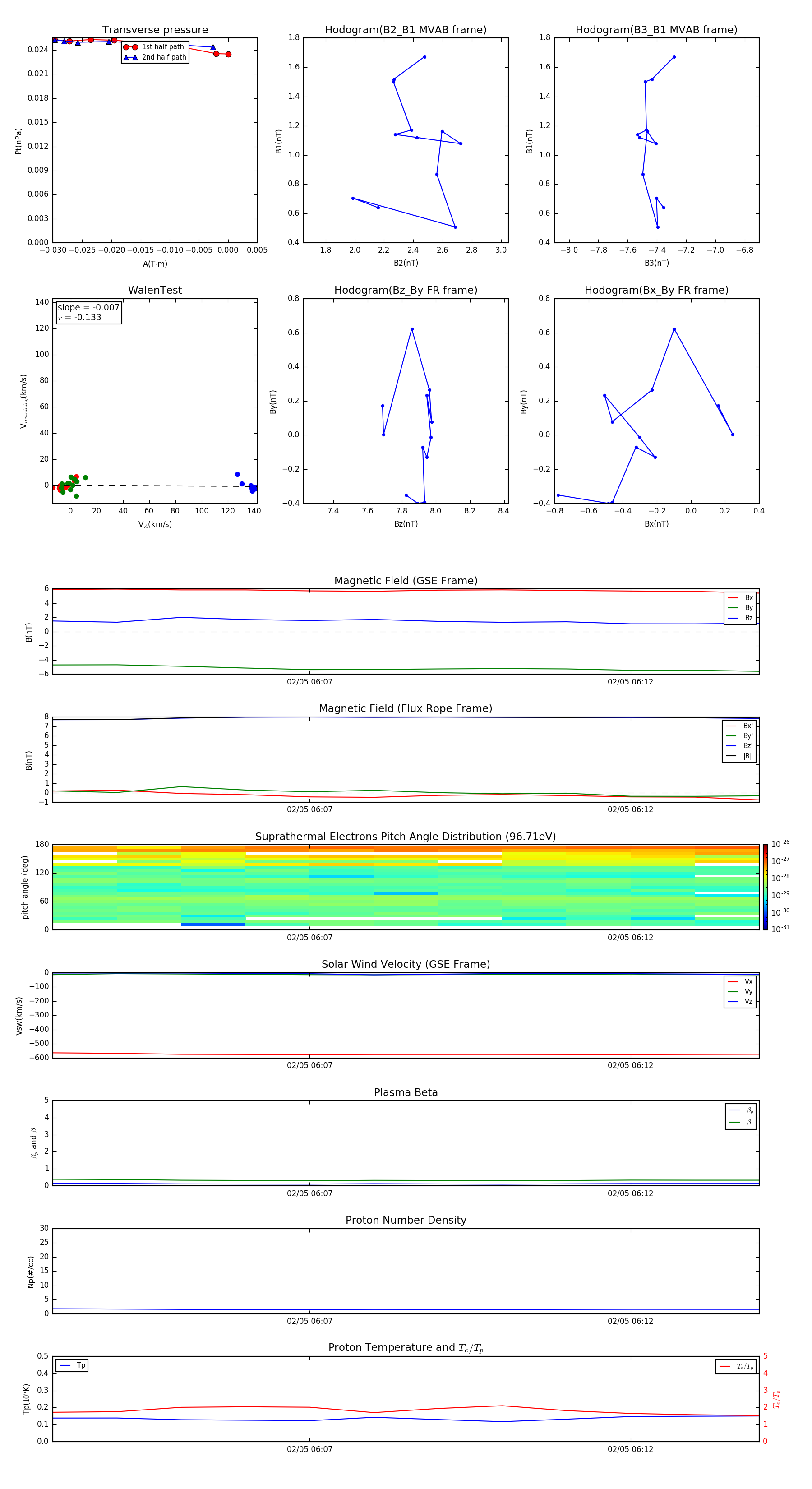The image size is (812, 1489).
Task: Click the "Bz(nT)" x-axis label
Action: pyautogui.click(x=406, y=524)
